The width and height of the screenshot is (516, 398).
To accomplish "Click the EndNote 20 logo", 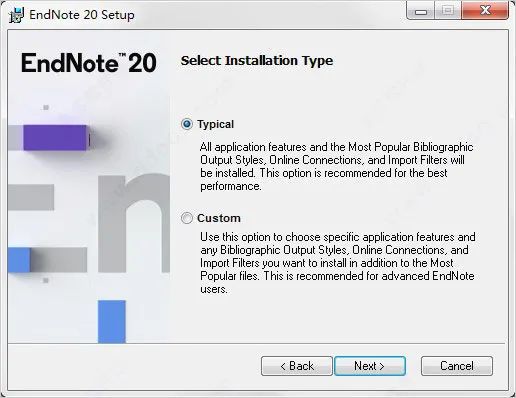I will [x=89, y=63].
